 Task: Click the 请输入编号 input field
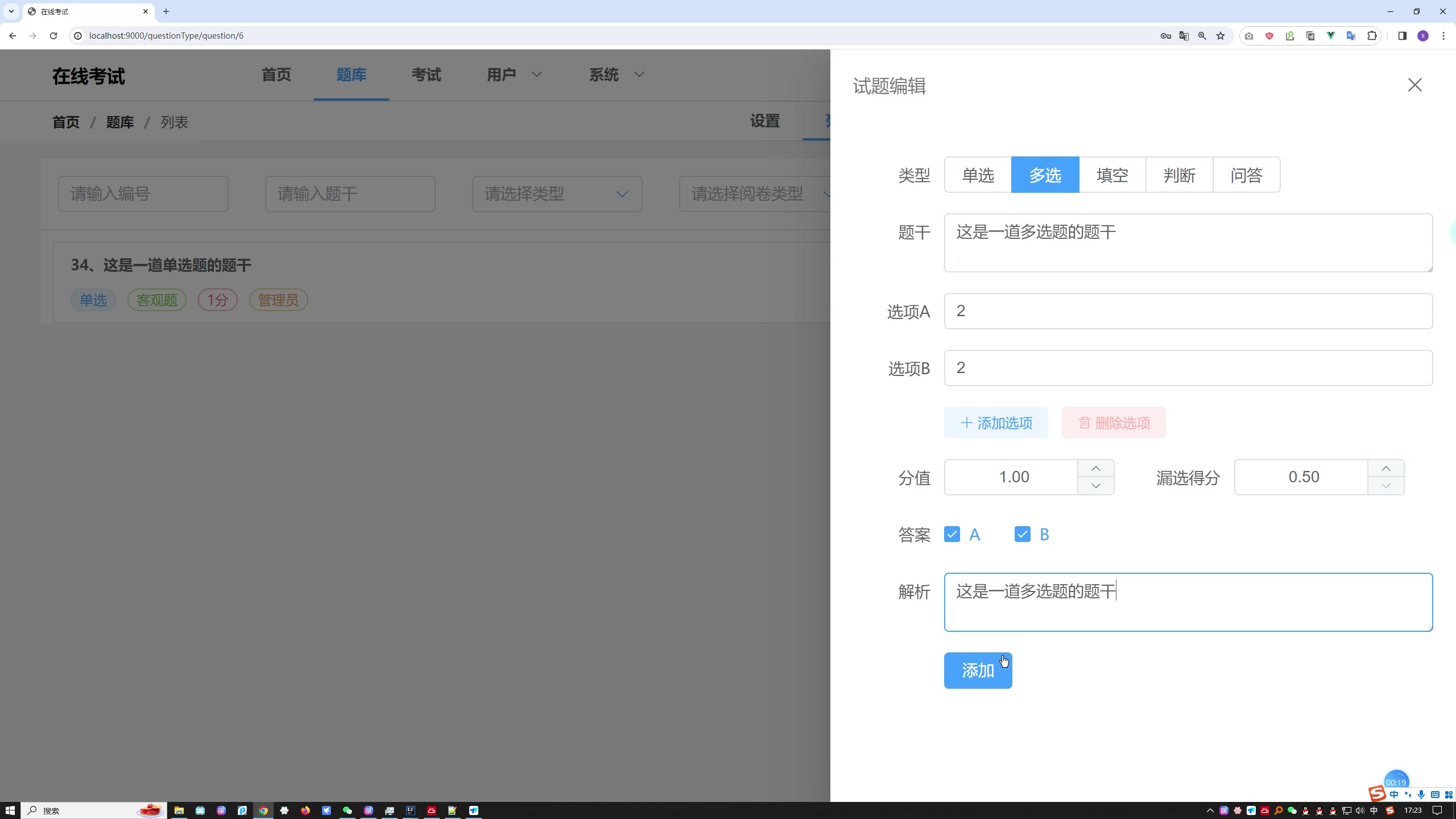coord(143,194)
